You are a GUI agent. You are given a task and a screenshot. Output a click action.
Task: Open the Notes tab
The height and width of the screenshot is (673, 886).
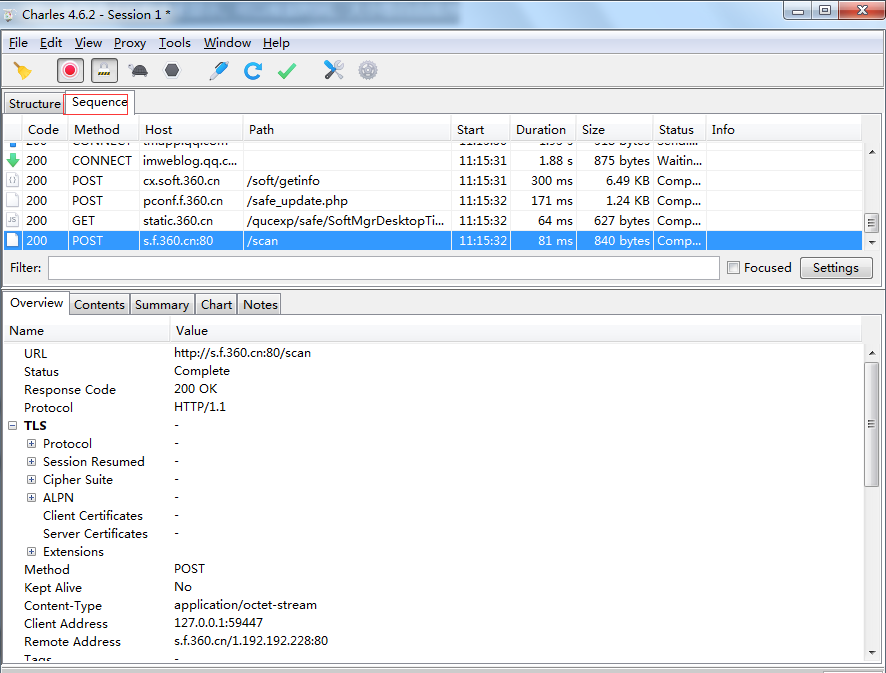pos(260,305)
